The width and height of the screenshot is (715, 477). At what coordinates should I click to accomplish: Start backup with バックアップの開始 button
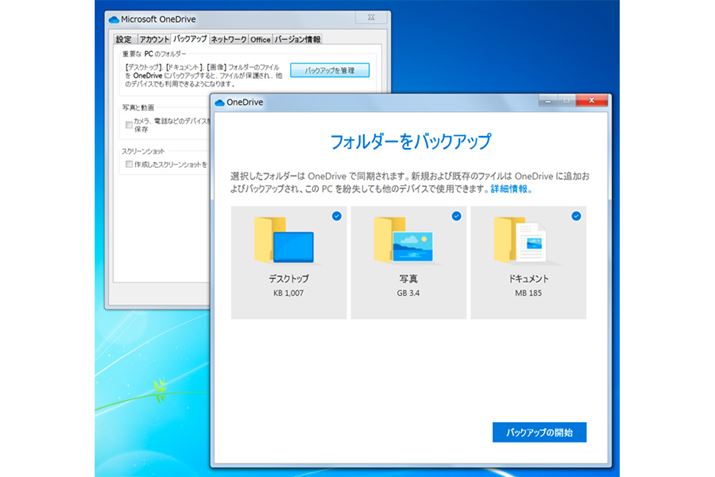point(539,432)
